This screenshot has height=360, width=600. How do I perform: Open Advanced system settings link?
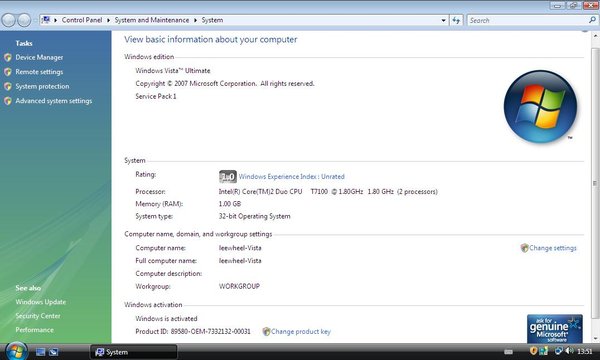click(x=54, y=101)
